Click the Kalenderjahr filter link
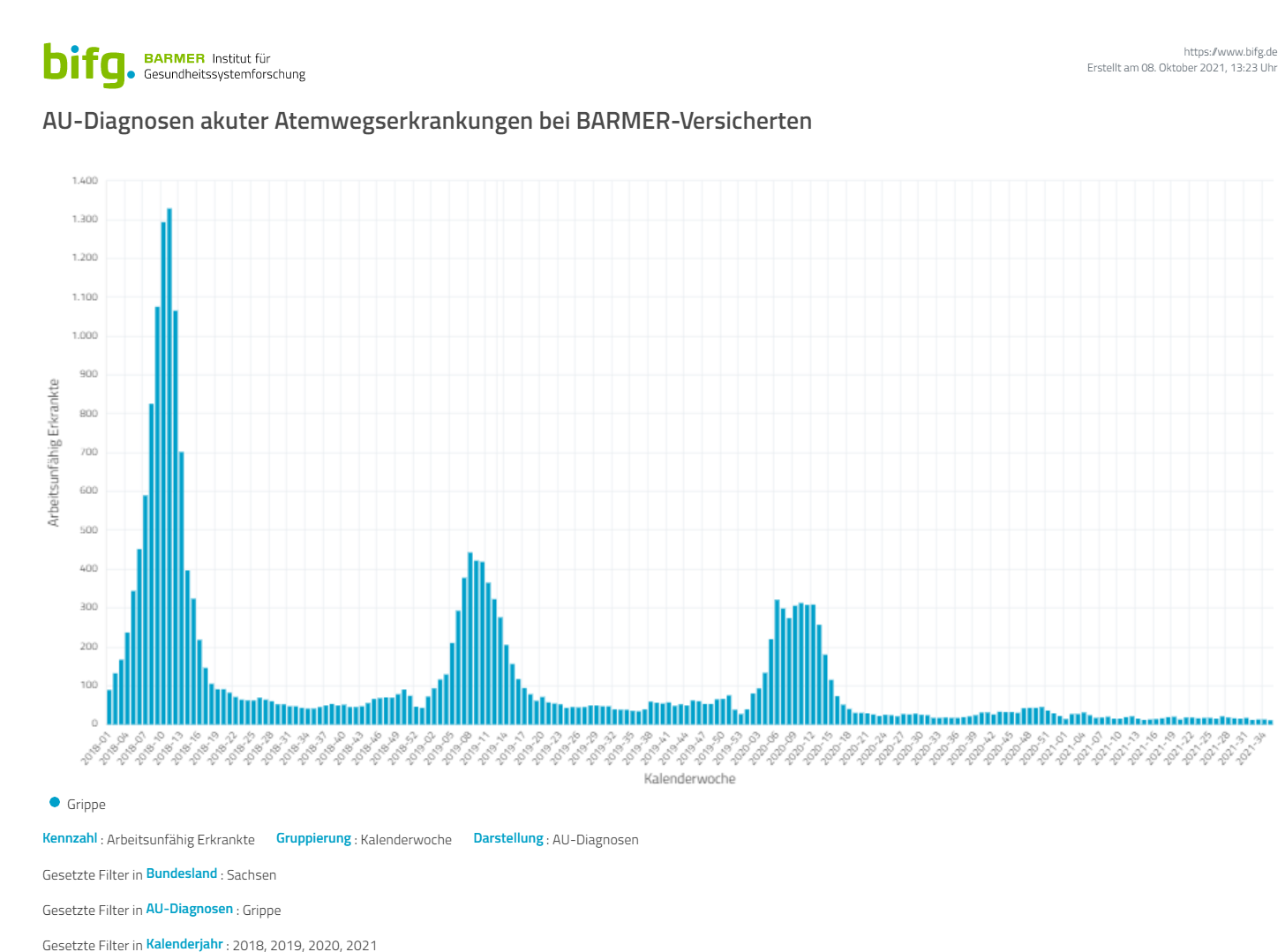This screenshot has width=1285, height=952. point(184,944)
